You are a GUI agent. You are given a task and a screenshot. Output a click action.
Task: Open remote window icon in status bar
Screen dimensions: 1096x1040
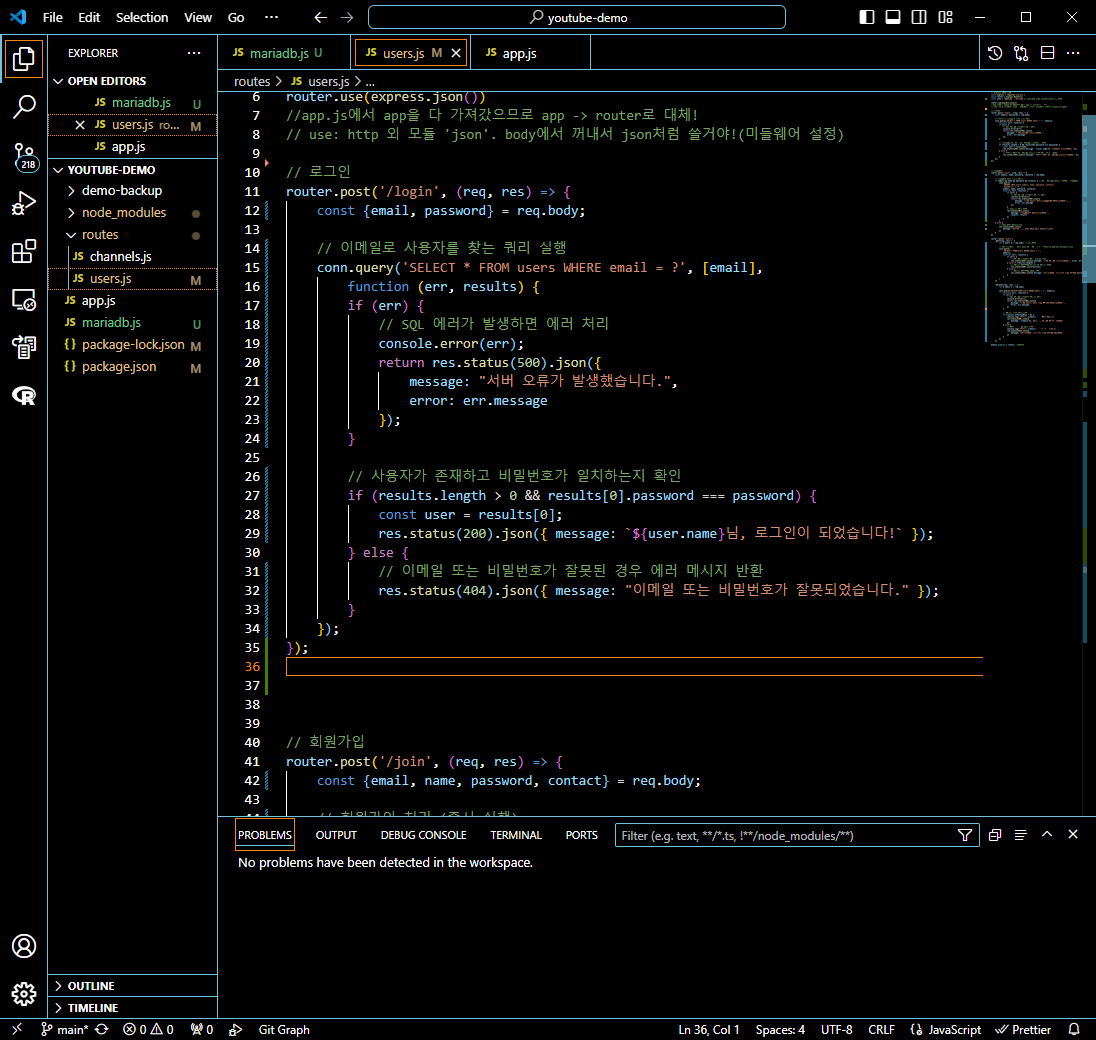[17, 1030]
